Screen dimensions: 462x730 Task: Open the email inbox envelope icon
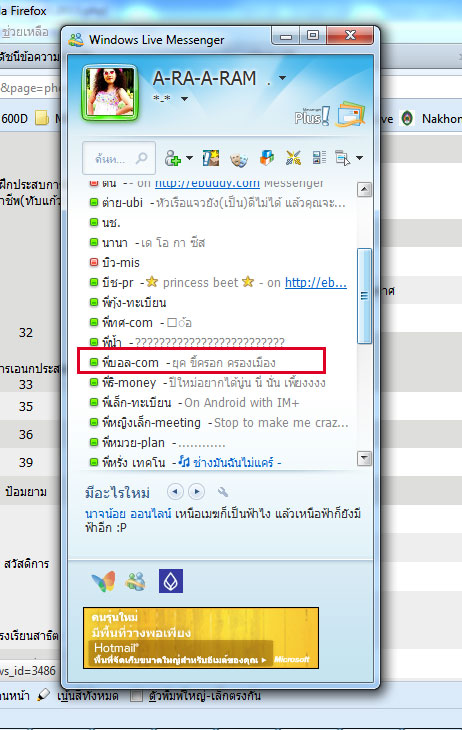[351, 113]
